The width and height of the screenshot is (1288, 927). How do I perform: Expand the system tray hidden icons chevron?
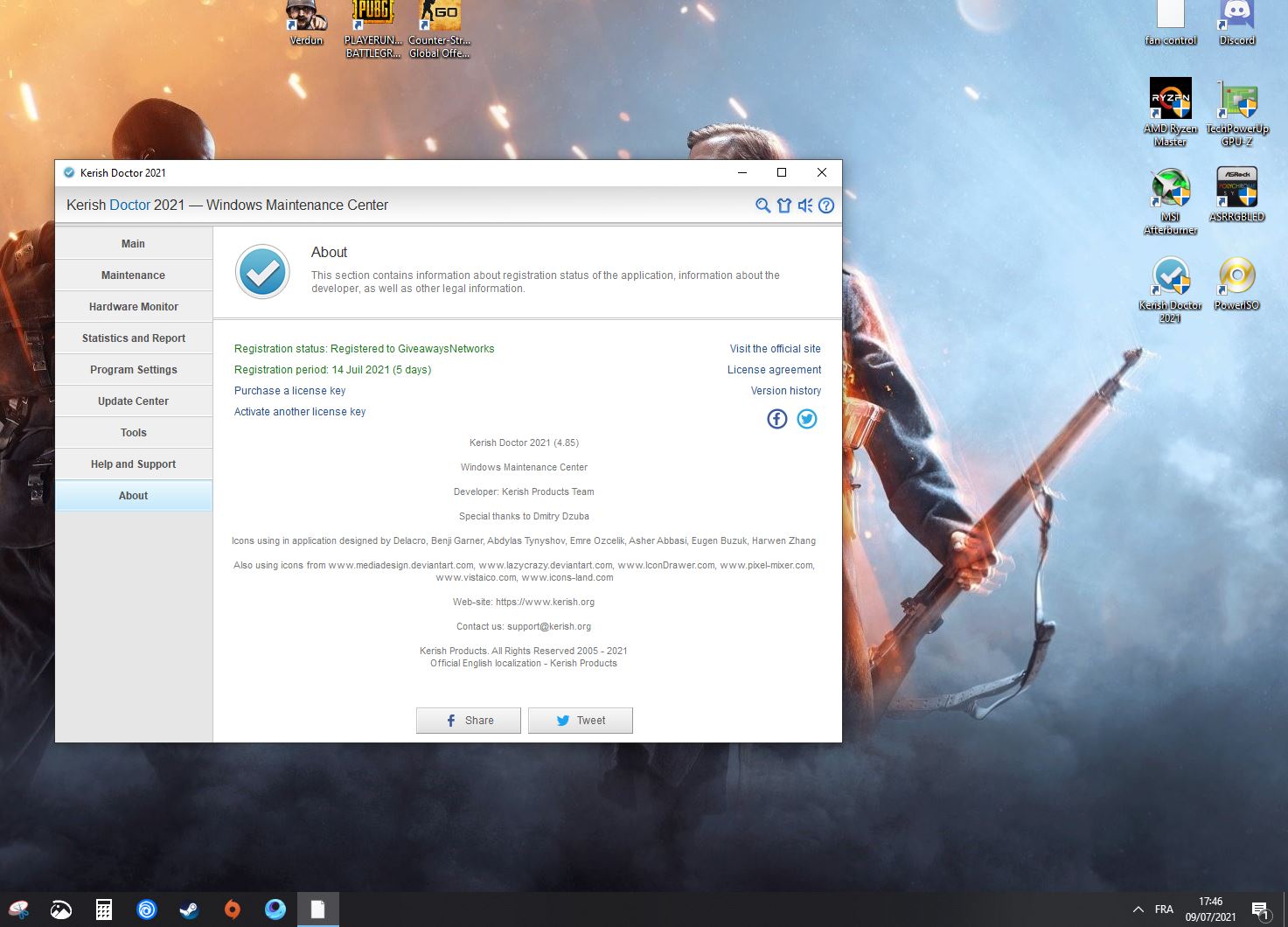(x=1138, y=910)
